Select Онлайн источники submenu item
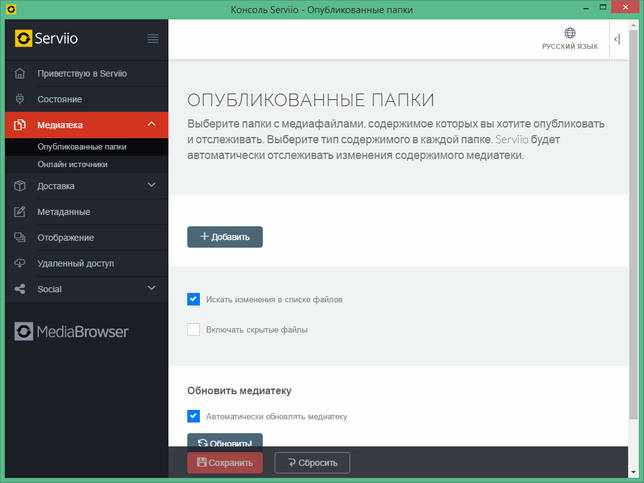 coord(87,164)
